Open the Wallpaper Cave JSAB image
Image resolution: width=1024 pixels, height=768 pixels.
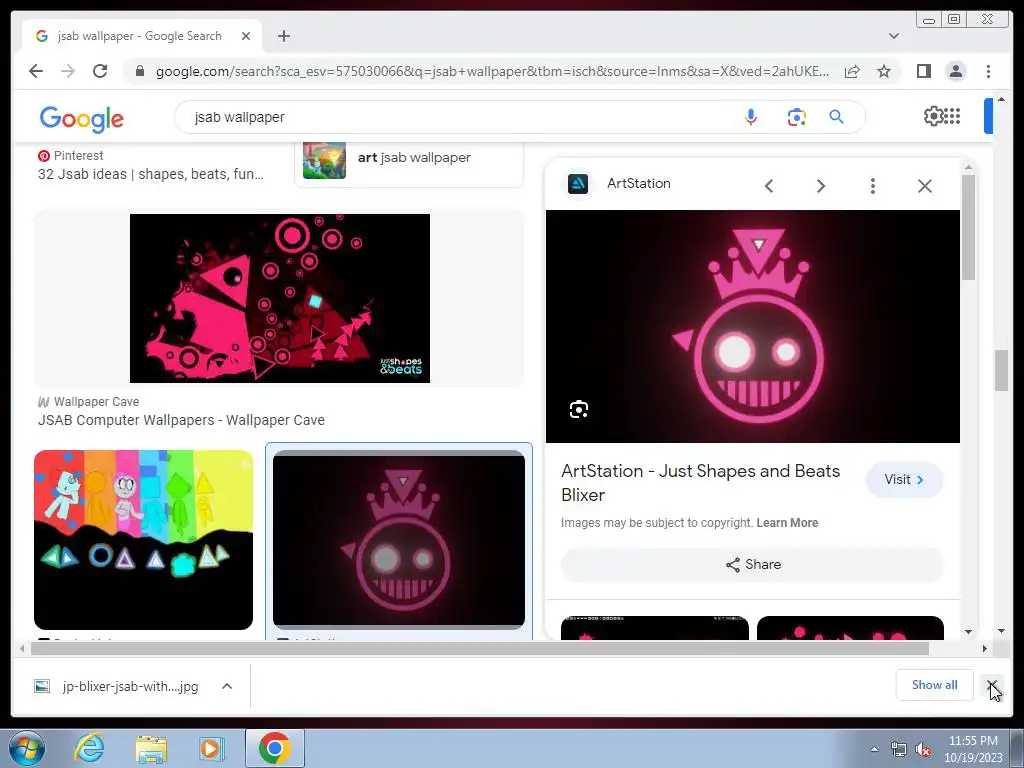click(280, 298)
